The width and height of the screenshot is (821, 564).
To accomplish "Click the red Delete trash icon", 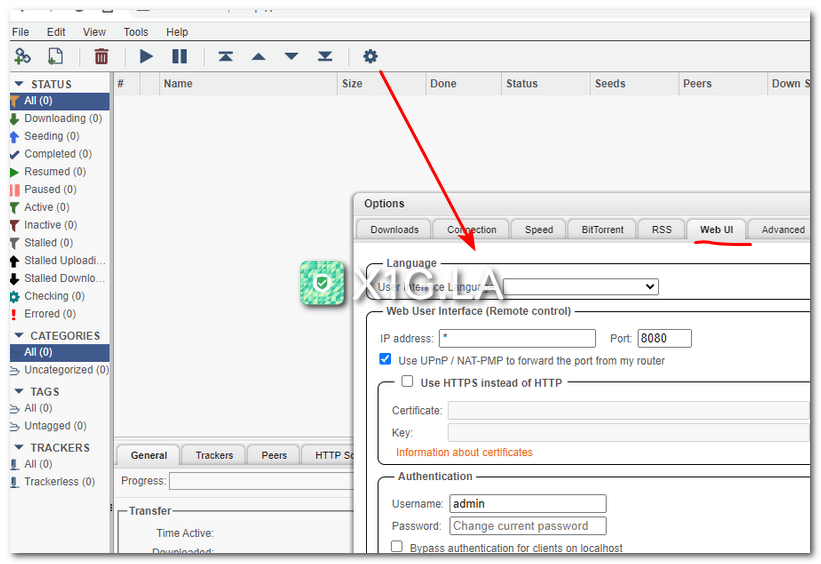I will click(x=101, y=56).
